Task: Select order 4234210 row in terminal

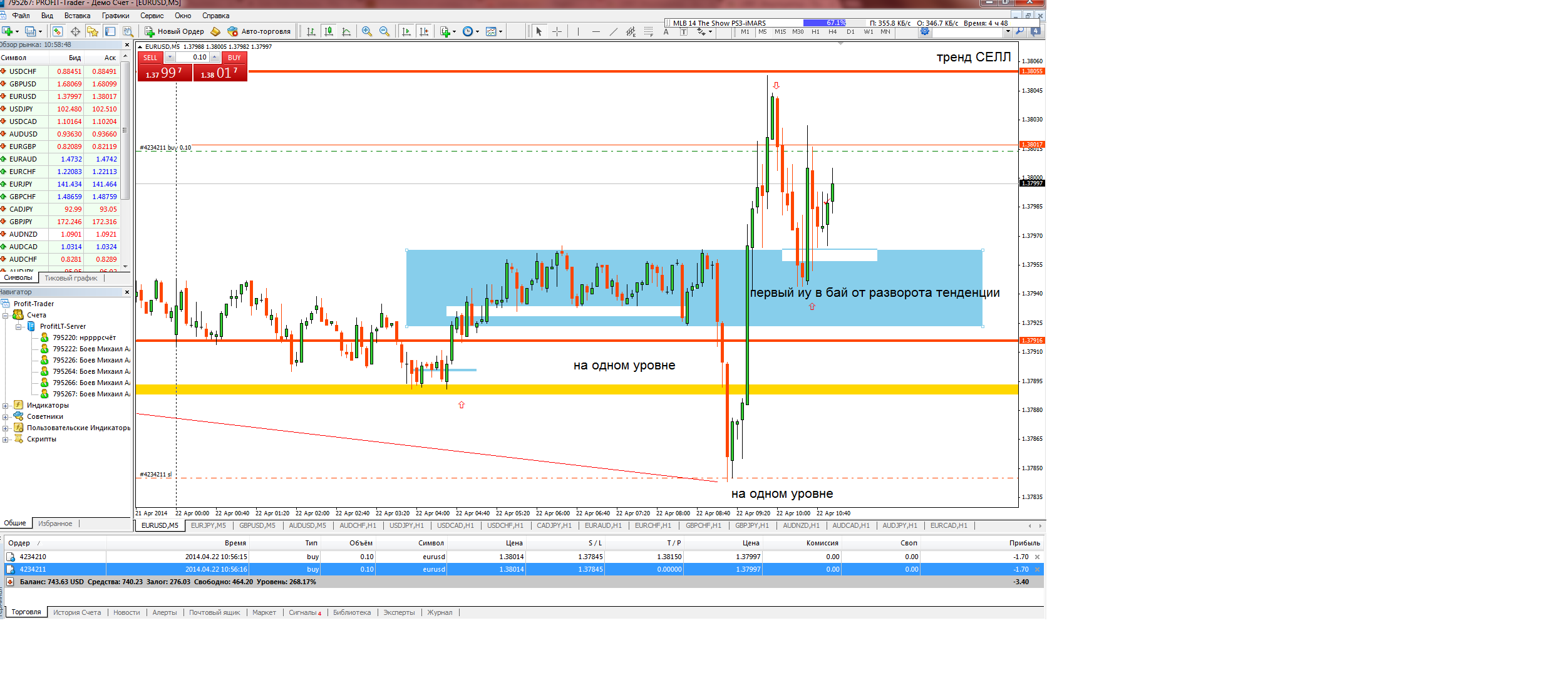Action: click(33, 557)
